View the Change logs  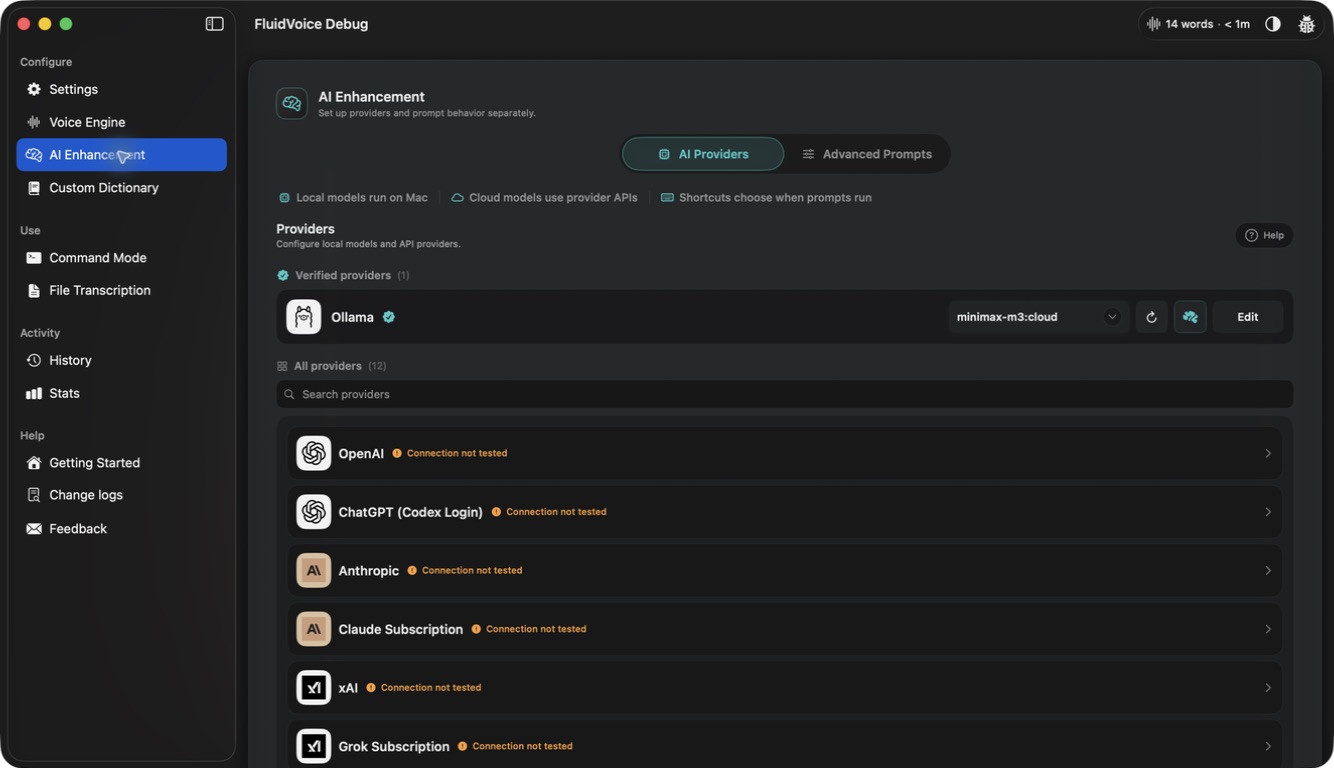pos(121,495)
